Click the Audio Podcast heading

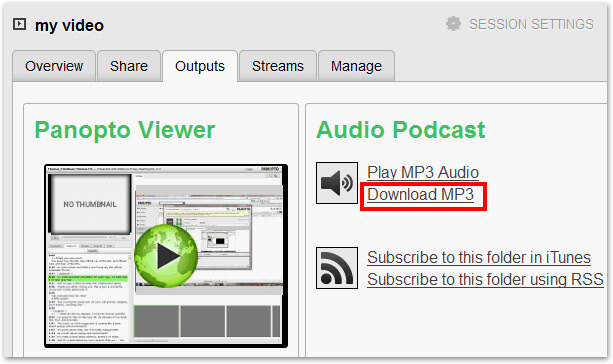click(x=401, y=130)
